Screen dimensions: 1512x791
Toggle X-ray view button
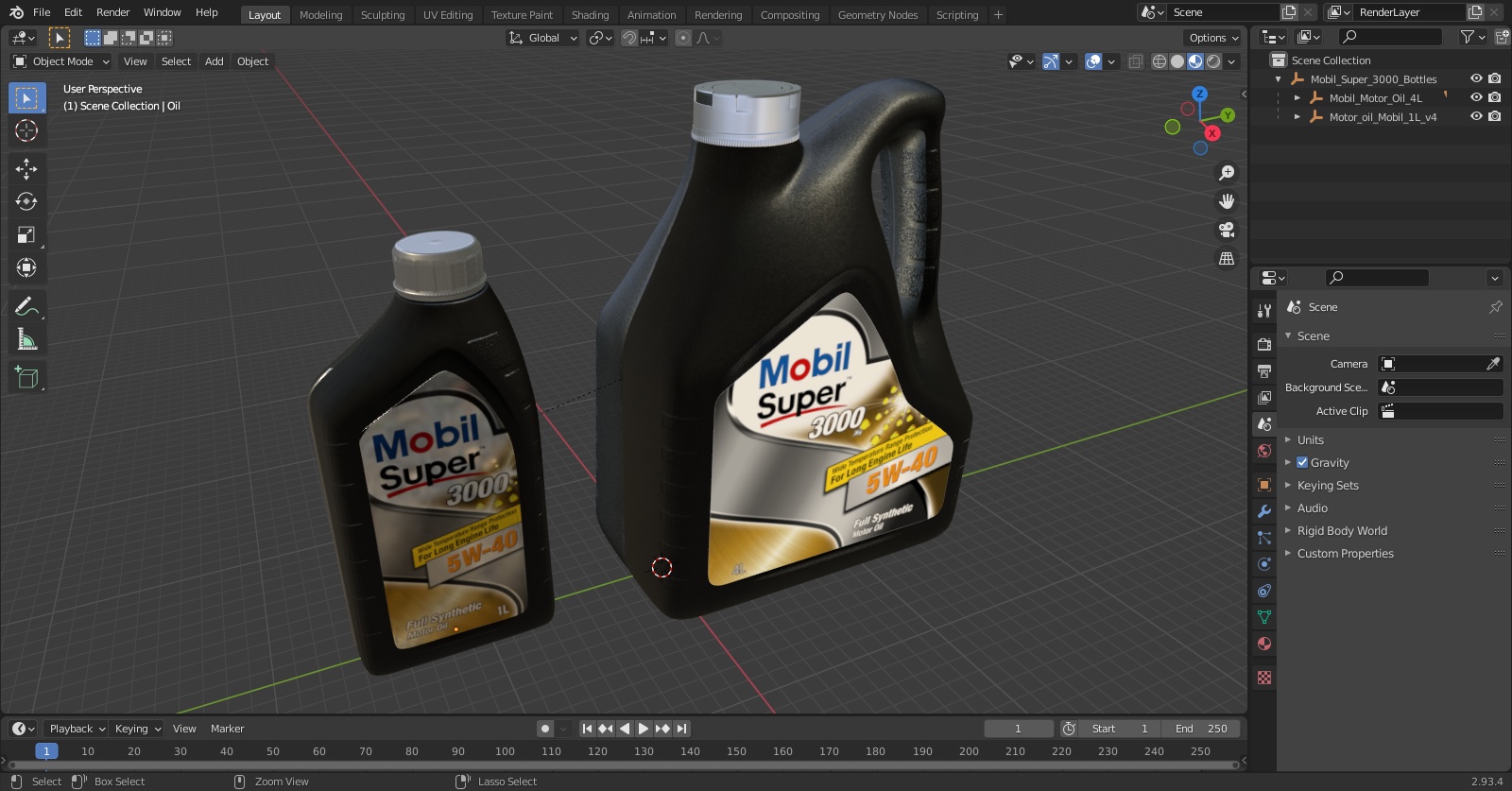pos(1135,61)
